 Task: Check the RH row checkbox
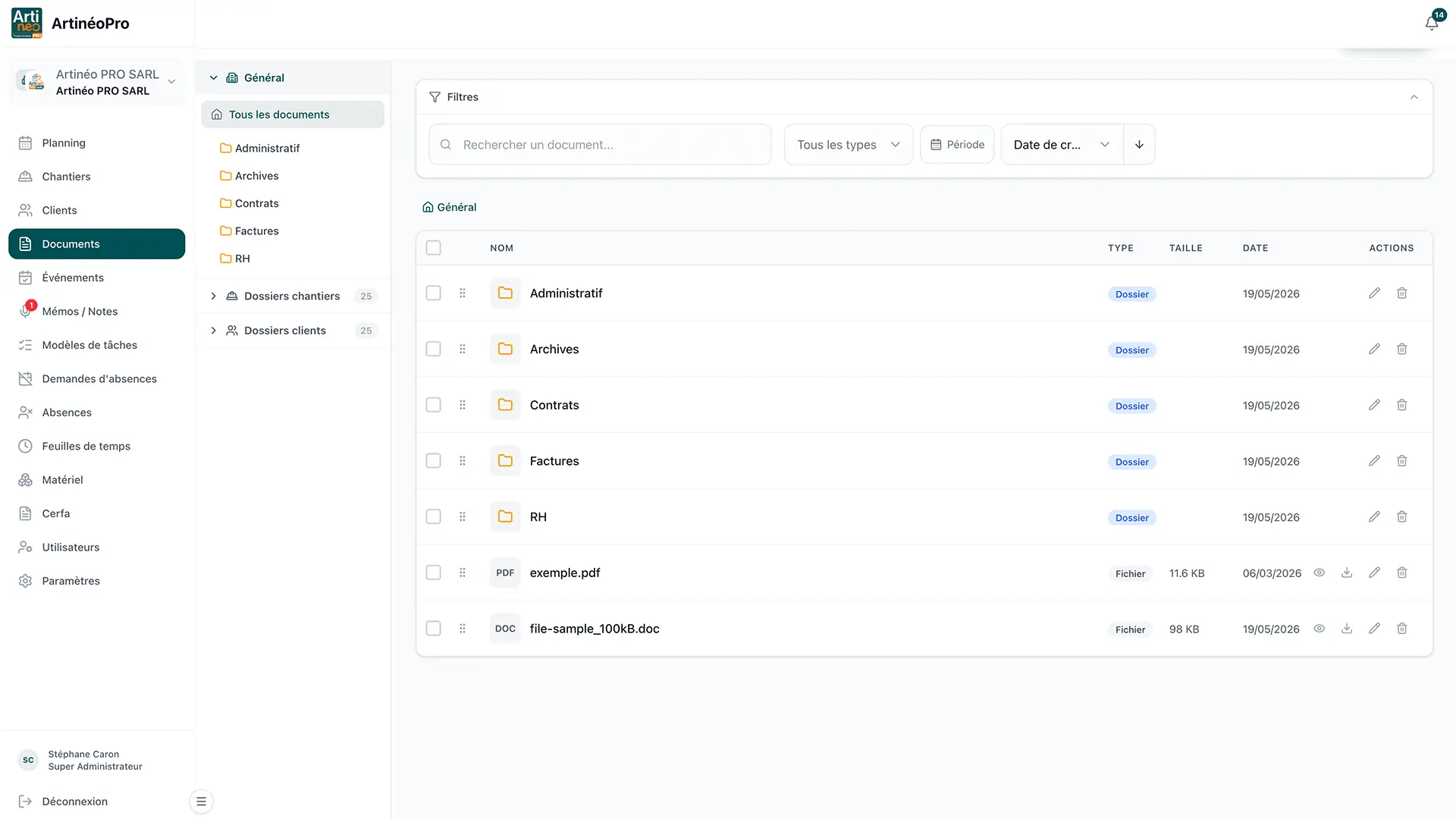433,516
